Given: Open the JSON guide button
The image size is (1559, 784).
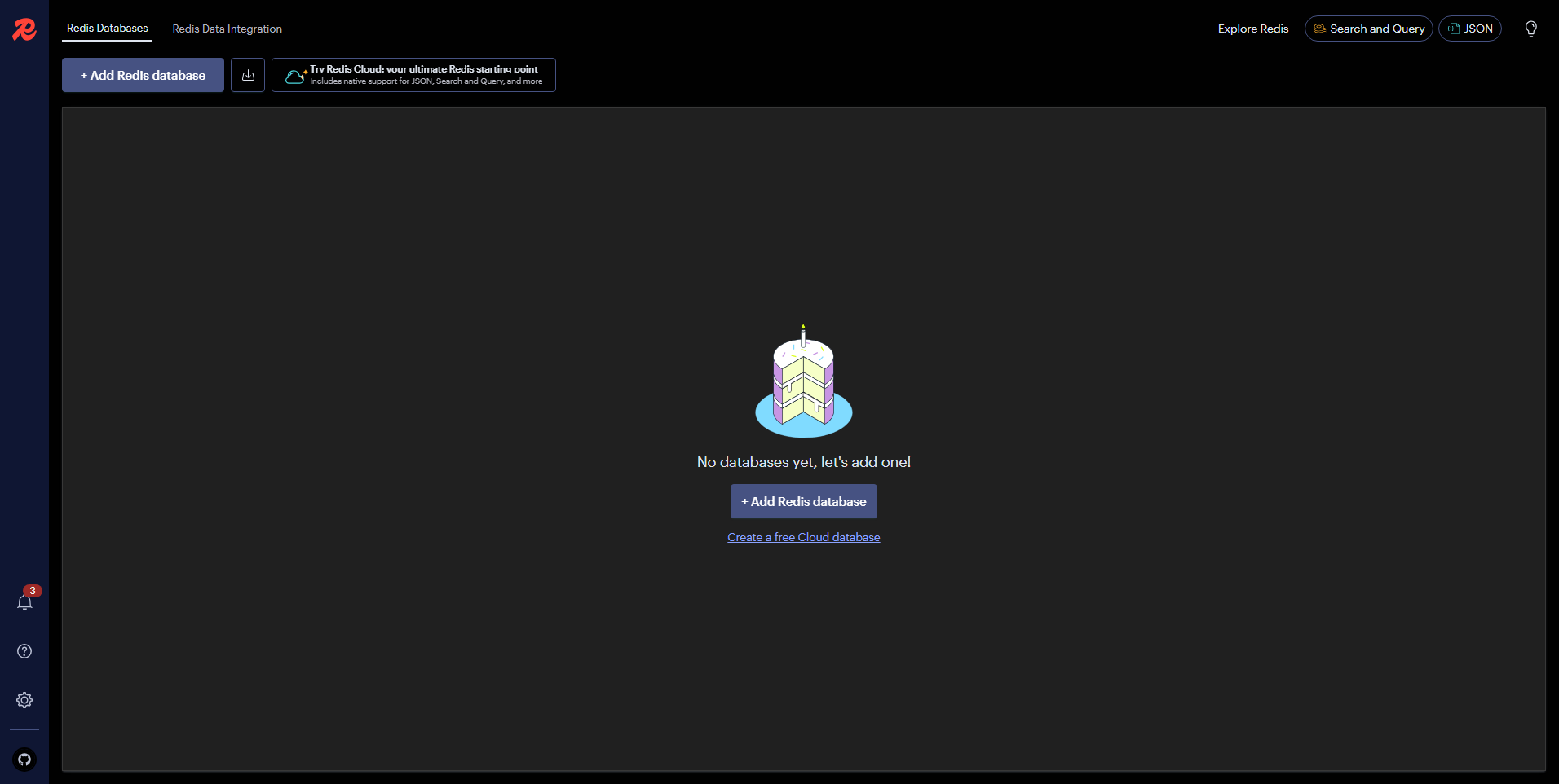Looking at the screenshot, I should point(1469,29).
